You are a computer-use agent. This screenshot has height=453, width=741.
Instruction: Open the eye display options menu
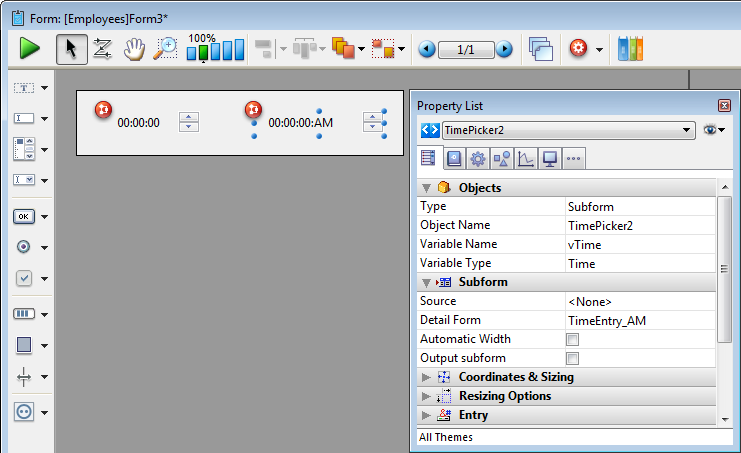[714, 130]
